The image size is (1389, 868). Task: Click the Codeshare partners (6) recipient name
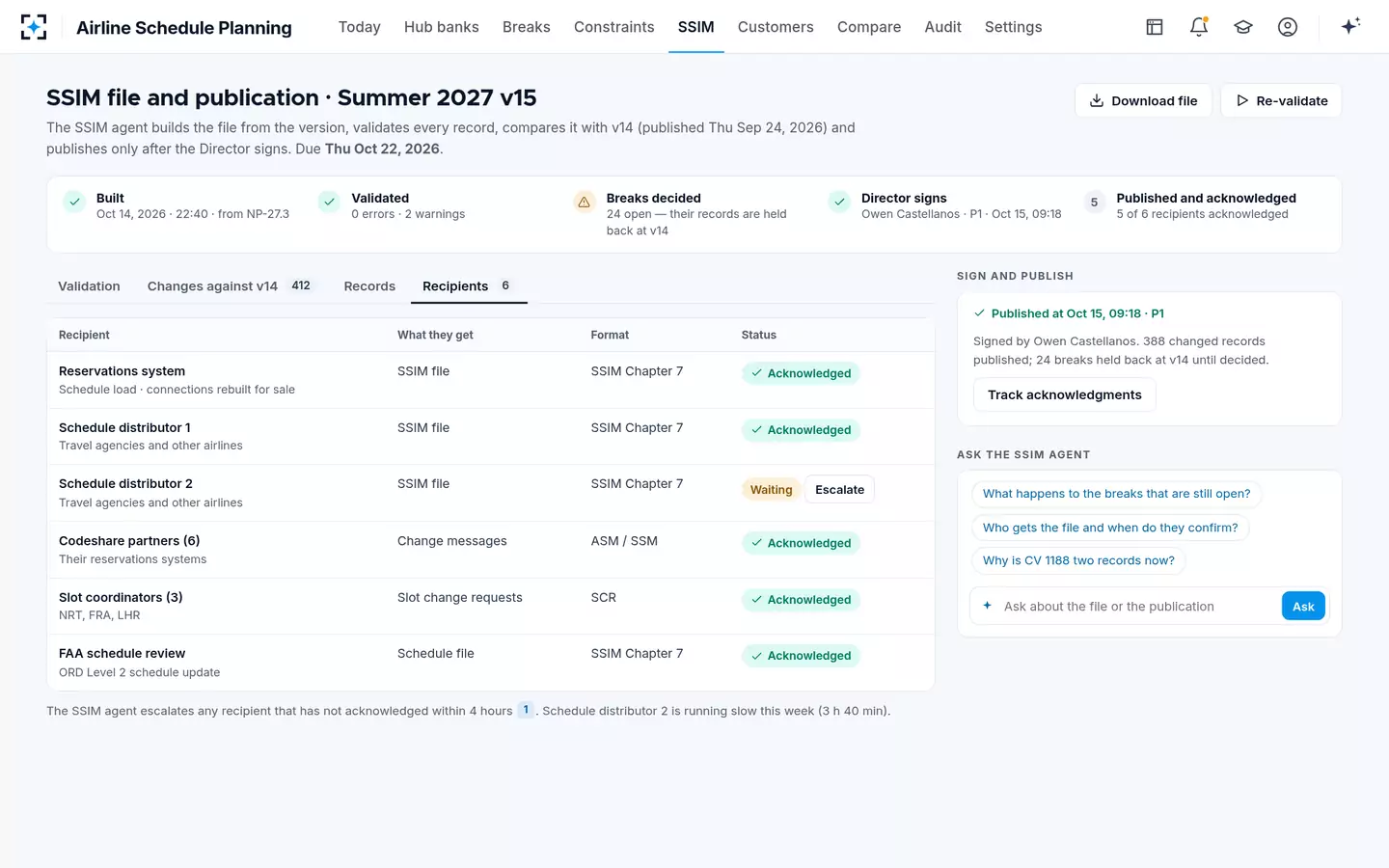point(129,541)
